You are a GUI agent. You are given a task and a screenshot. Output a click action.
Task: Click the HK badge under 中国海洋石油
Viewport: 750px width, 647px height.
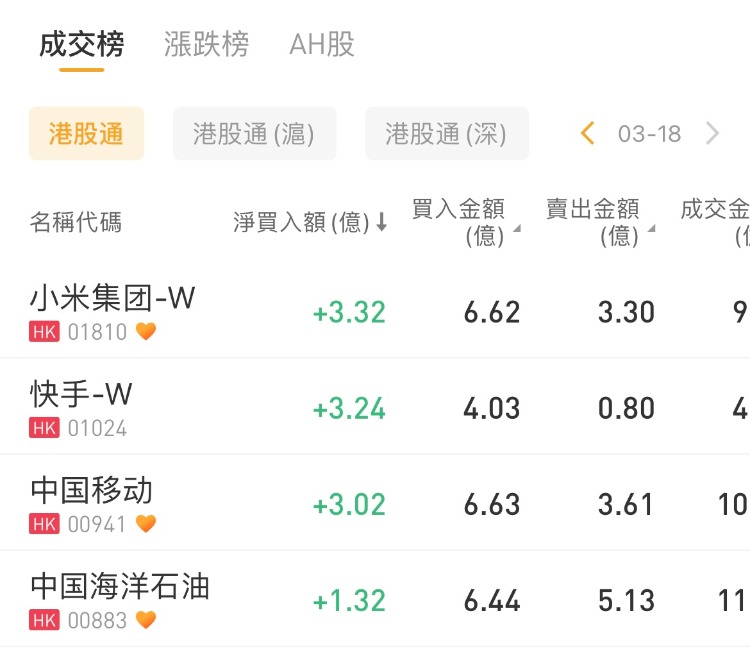[x=44, y=620]
